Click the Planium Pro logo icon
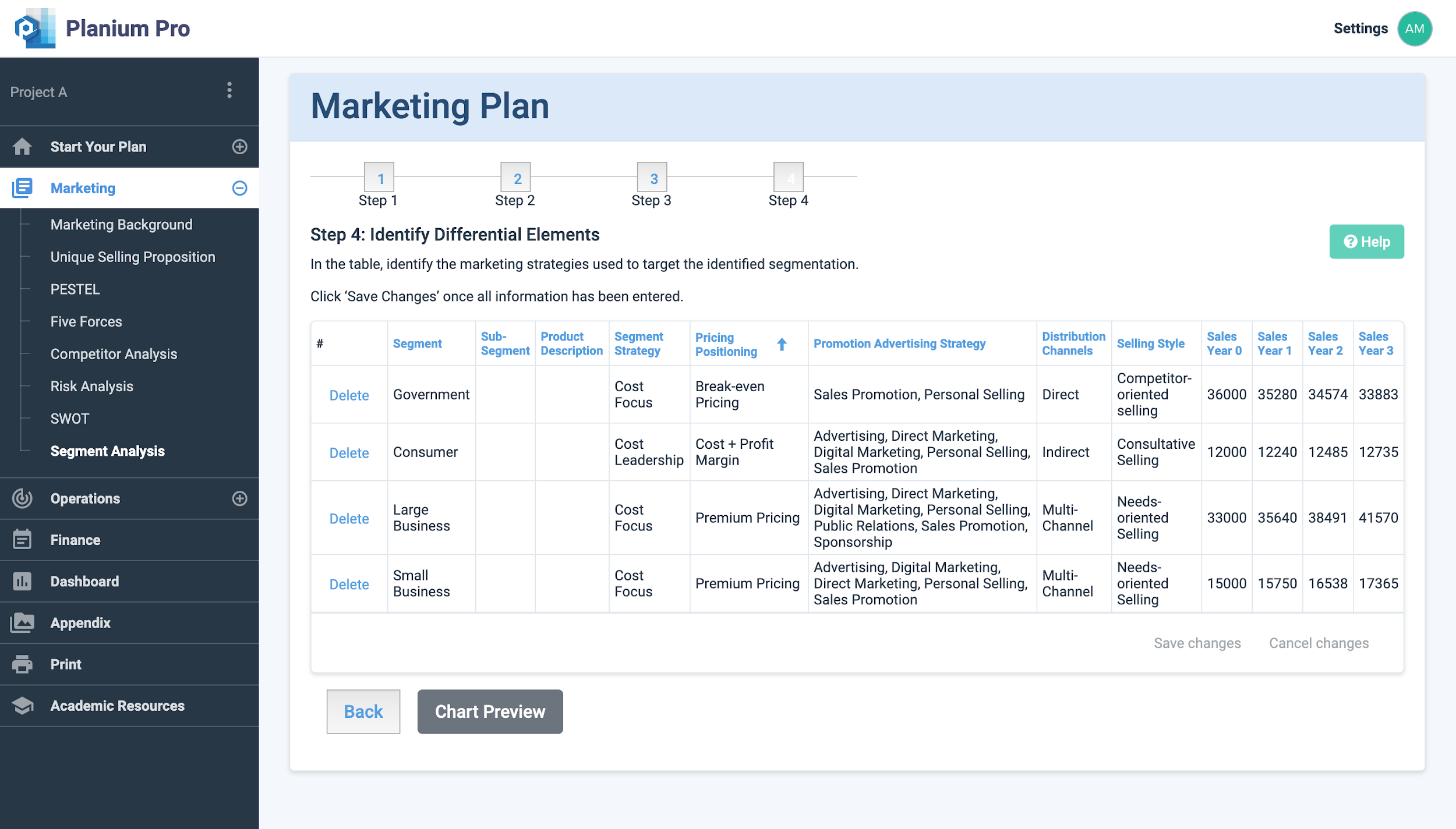This screenshot has width=1456, height=829. tap(35, 28)
